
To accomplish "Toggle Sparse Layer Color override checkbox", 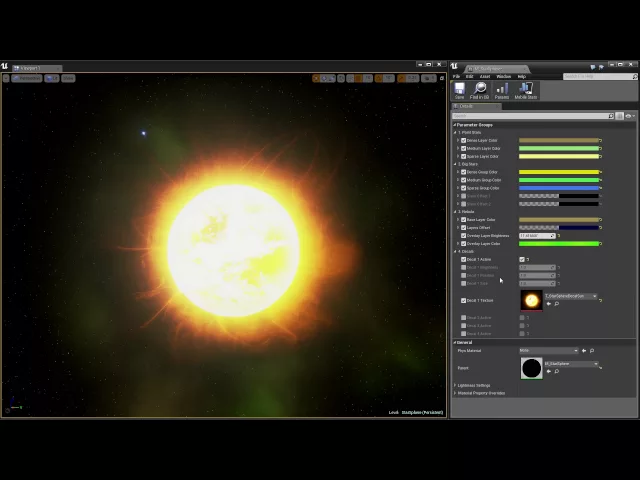I will pos(463,156).
